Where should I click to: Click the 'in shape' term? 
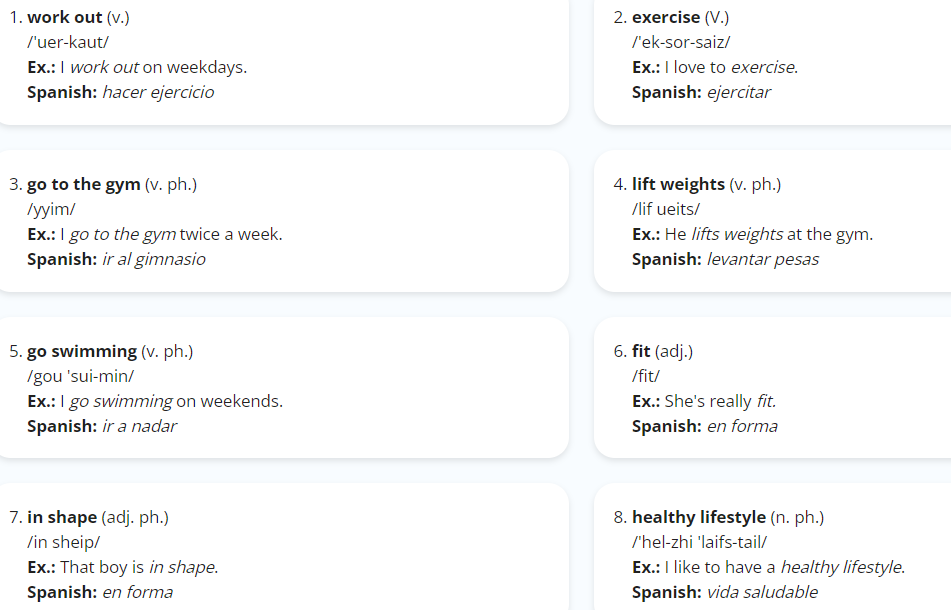point(62,518)
